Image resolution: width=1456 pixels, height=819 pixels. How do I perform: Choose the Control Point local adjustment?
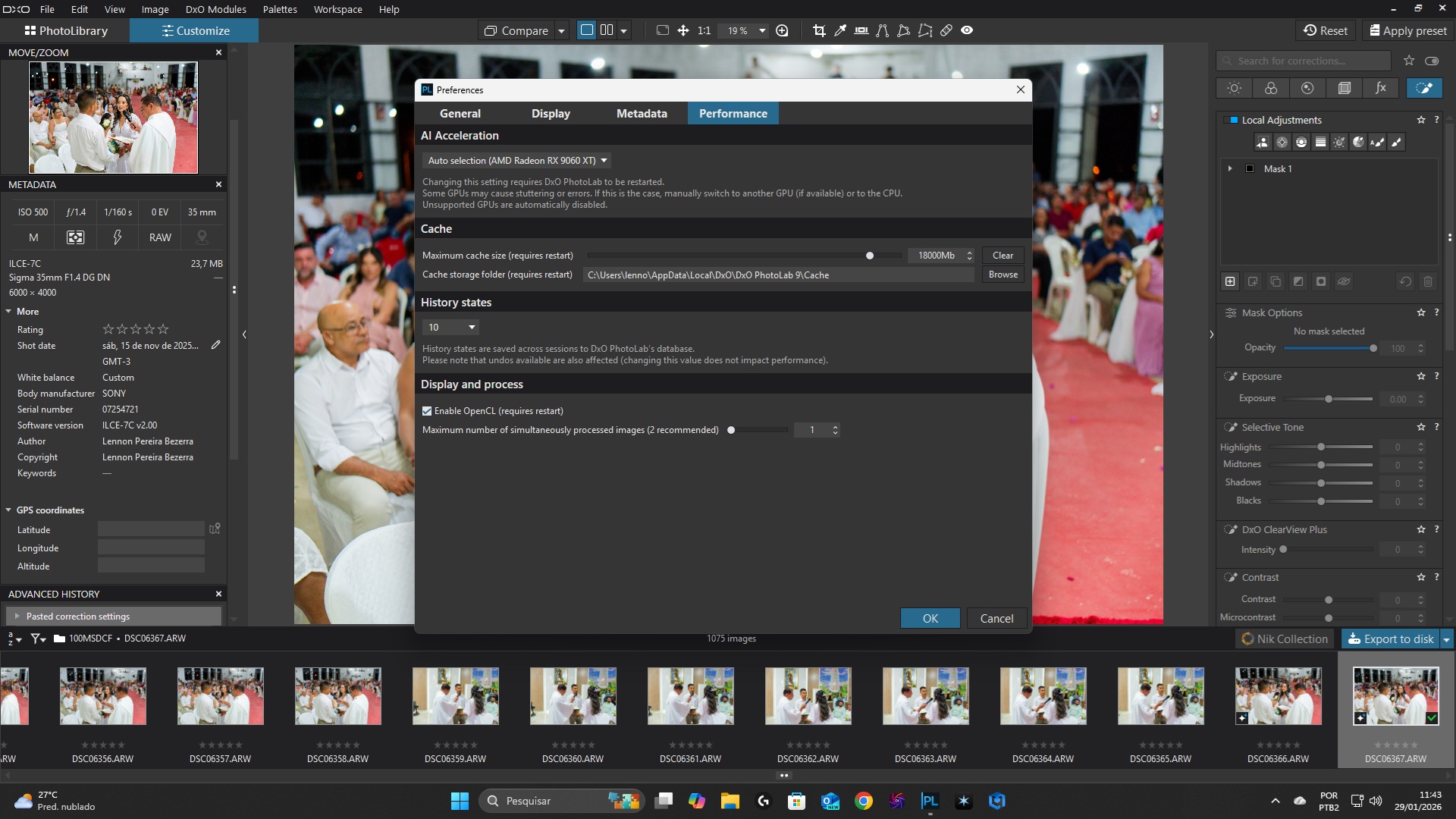click(1282, 142)
